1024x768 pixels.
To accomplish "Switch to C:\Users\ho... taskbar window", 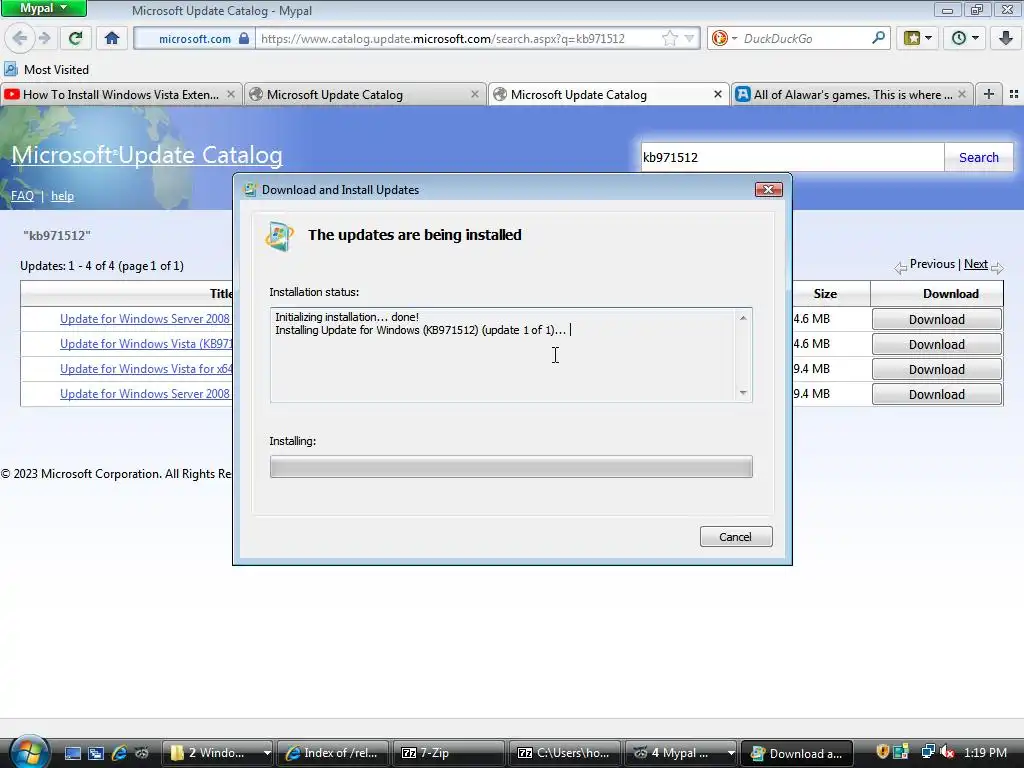I will [x=565, y=753].
